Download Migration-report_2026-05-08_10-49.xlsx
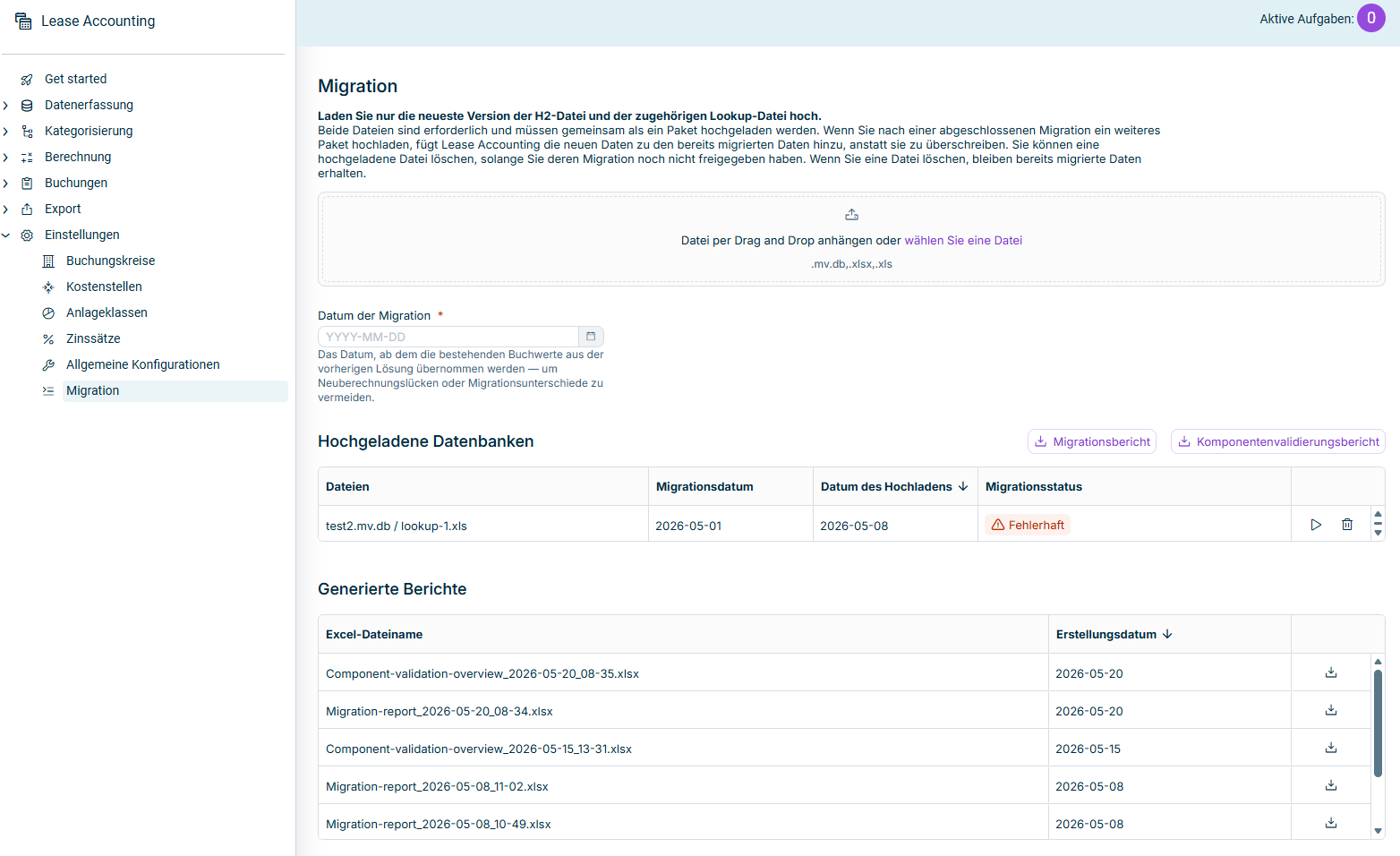The image size is (1400, 856). pyautogui.click(x=1331, y=823)
